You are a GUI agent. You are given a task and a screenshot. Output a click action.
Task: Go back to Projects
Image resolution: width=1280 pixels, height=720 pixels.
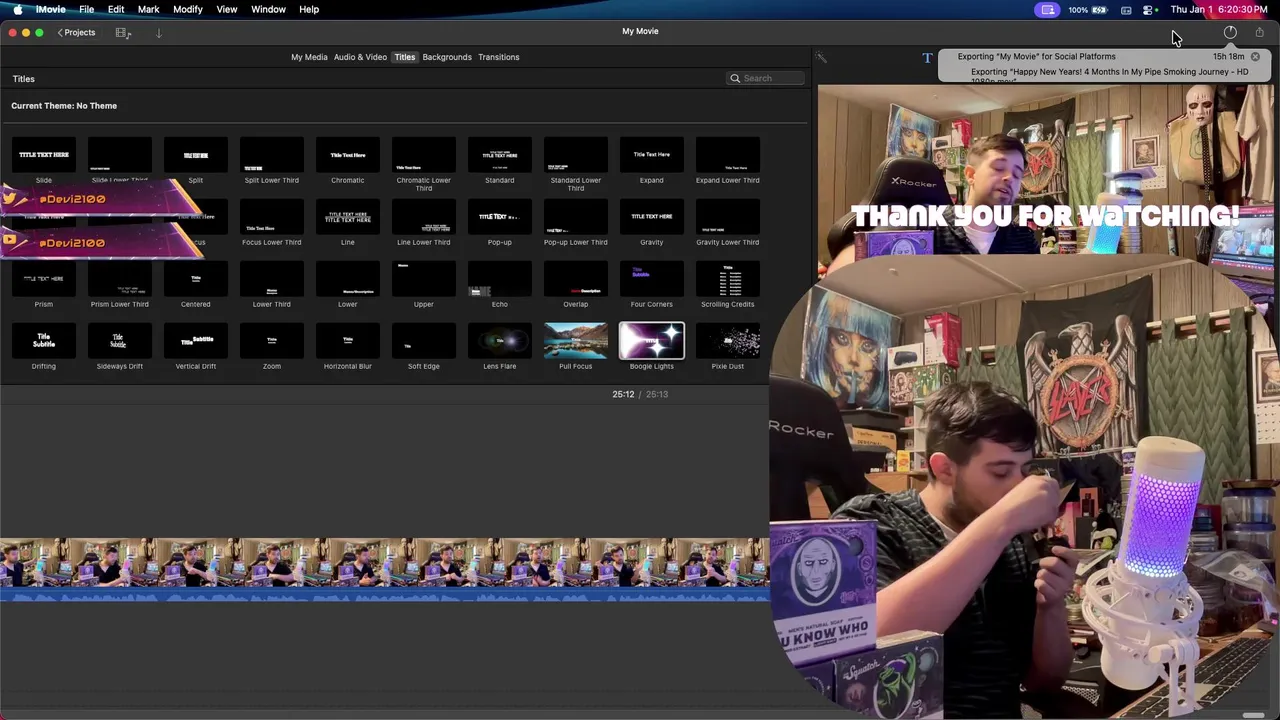coord(76,33)
